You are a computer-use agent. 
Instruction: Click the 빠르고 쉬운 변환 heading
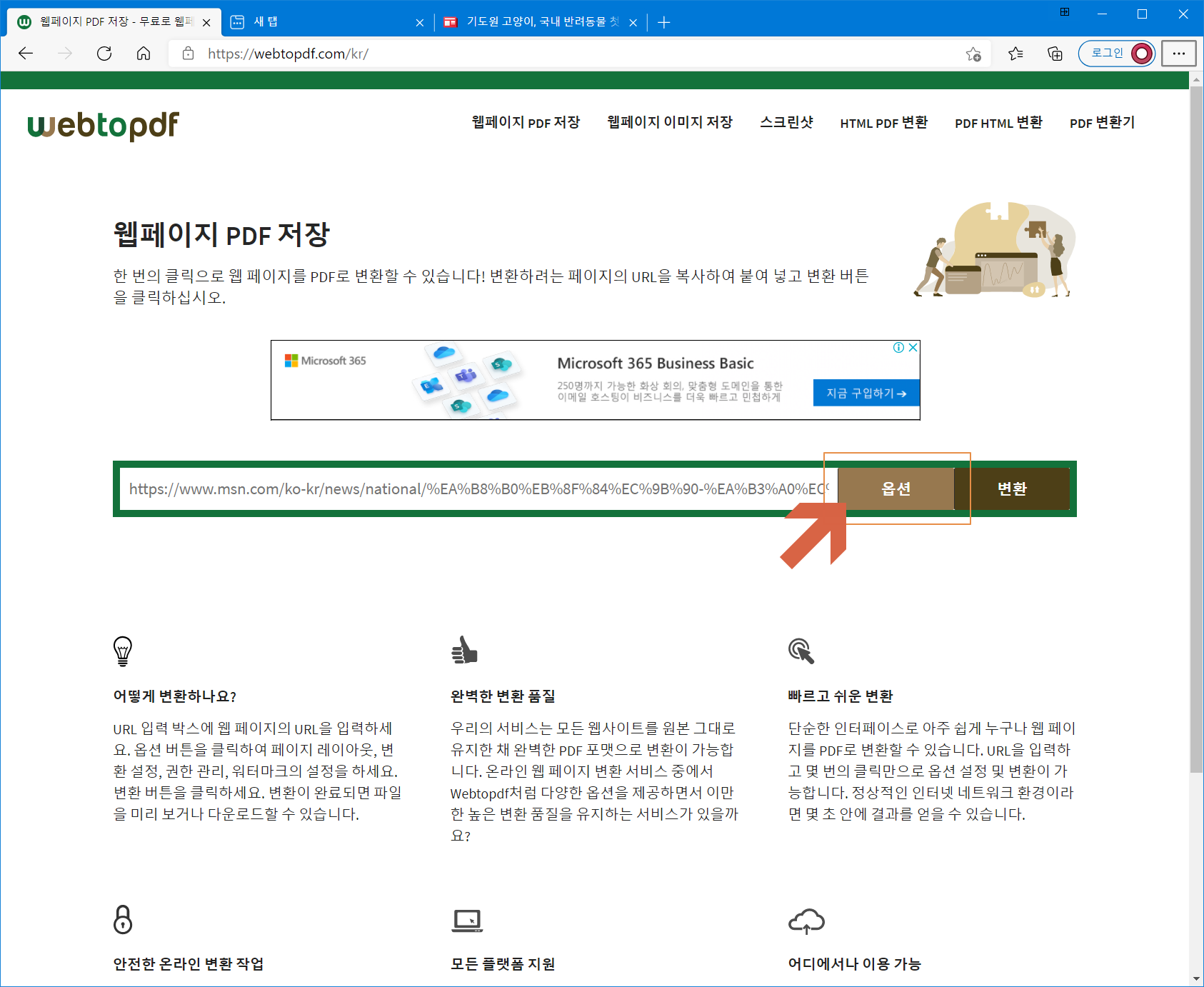(841, 696)
